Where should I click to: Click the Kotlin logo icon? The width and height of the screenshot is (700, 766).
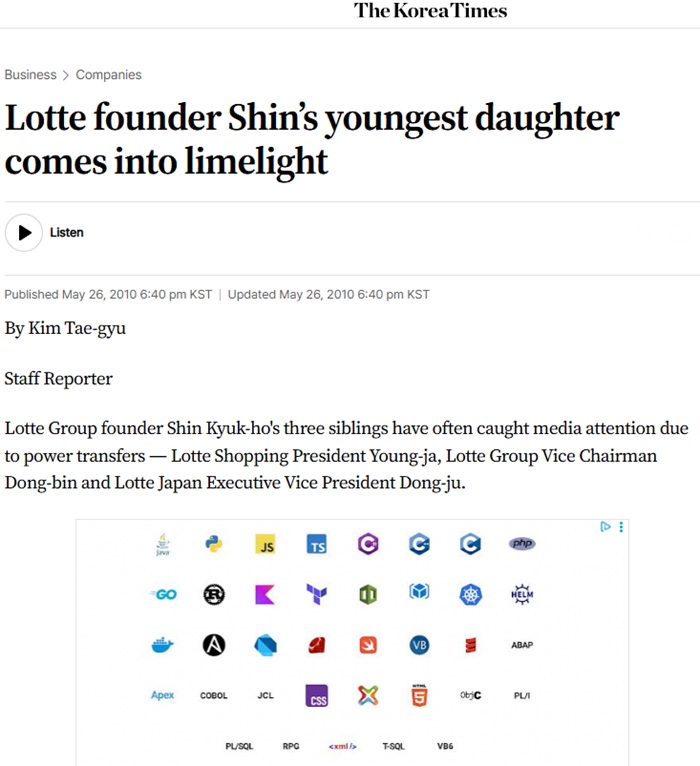click(265, 595)
